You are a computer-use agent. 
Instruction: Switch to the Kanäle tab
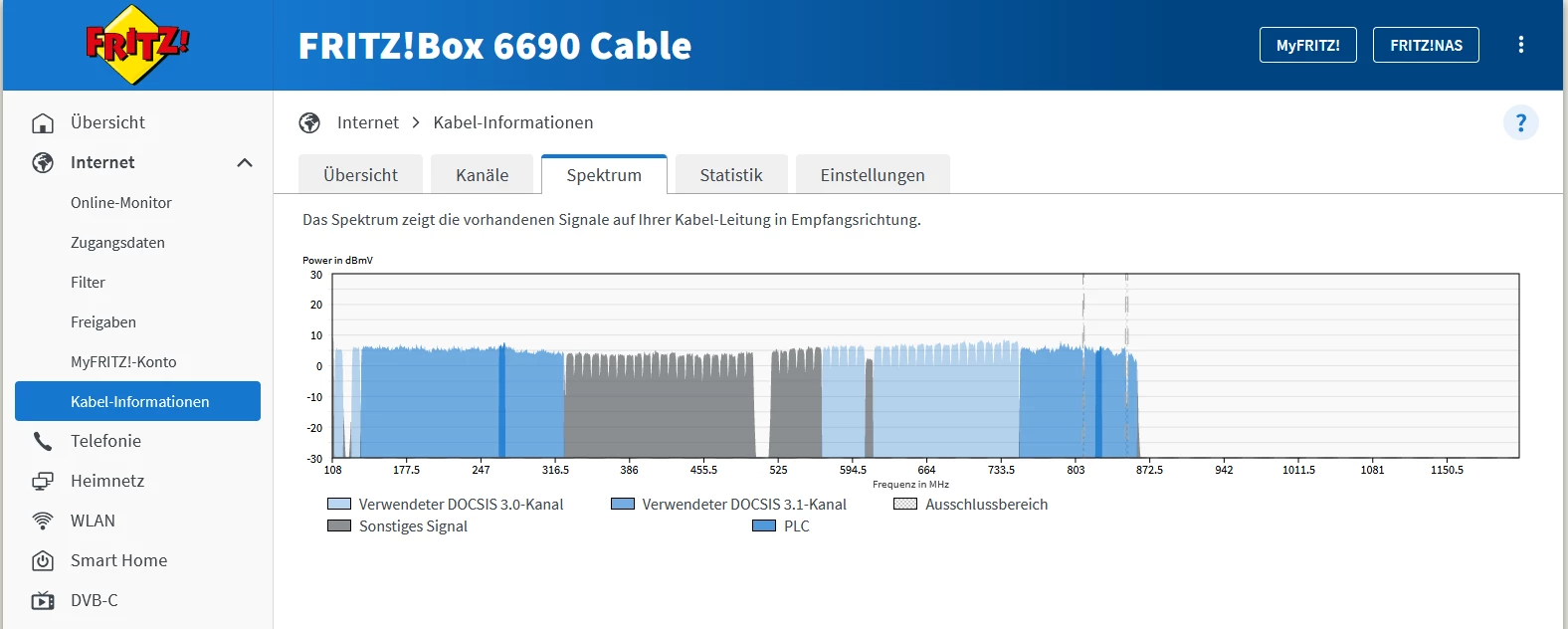click(x=483, y=175)
